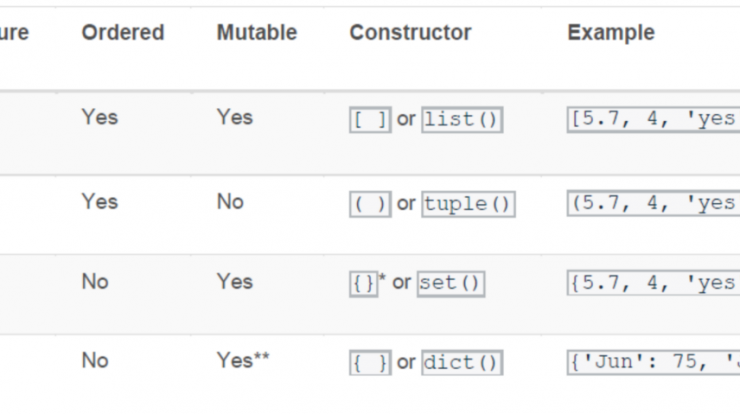740x414 pixels.
Task: Click the No ordered cell in set row
Action: coord(95,282)
